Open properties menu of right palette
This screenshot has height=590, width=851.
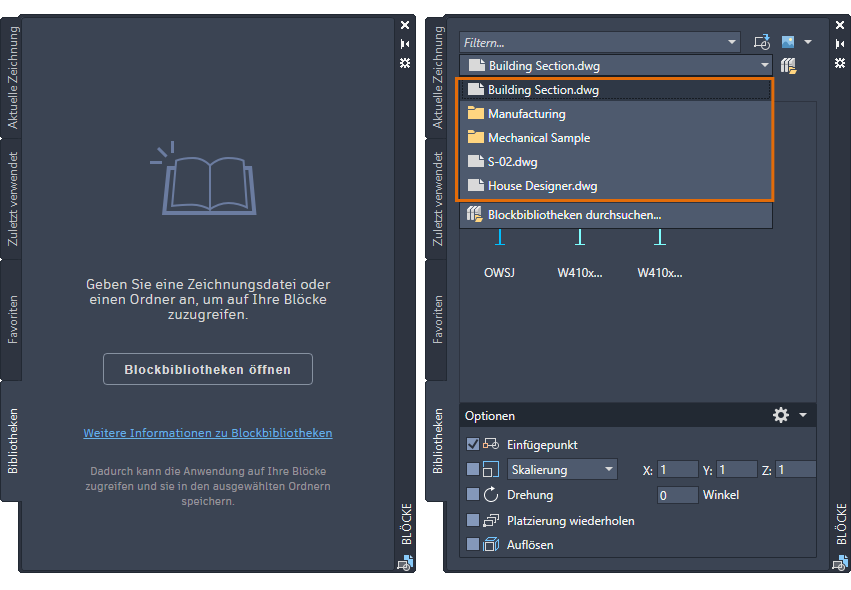tap(840, 63)
